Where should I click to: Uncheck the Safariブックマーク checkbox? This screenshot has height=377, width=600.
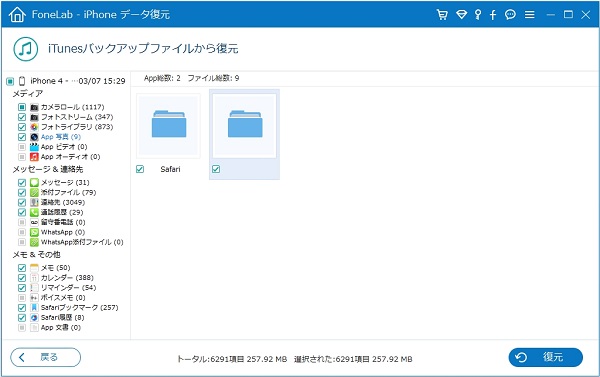22,308
